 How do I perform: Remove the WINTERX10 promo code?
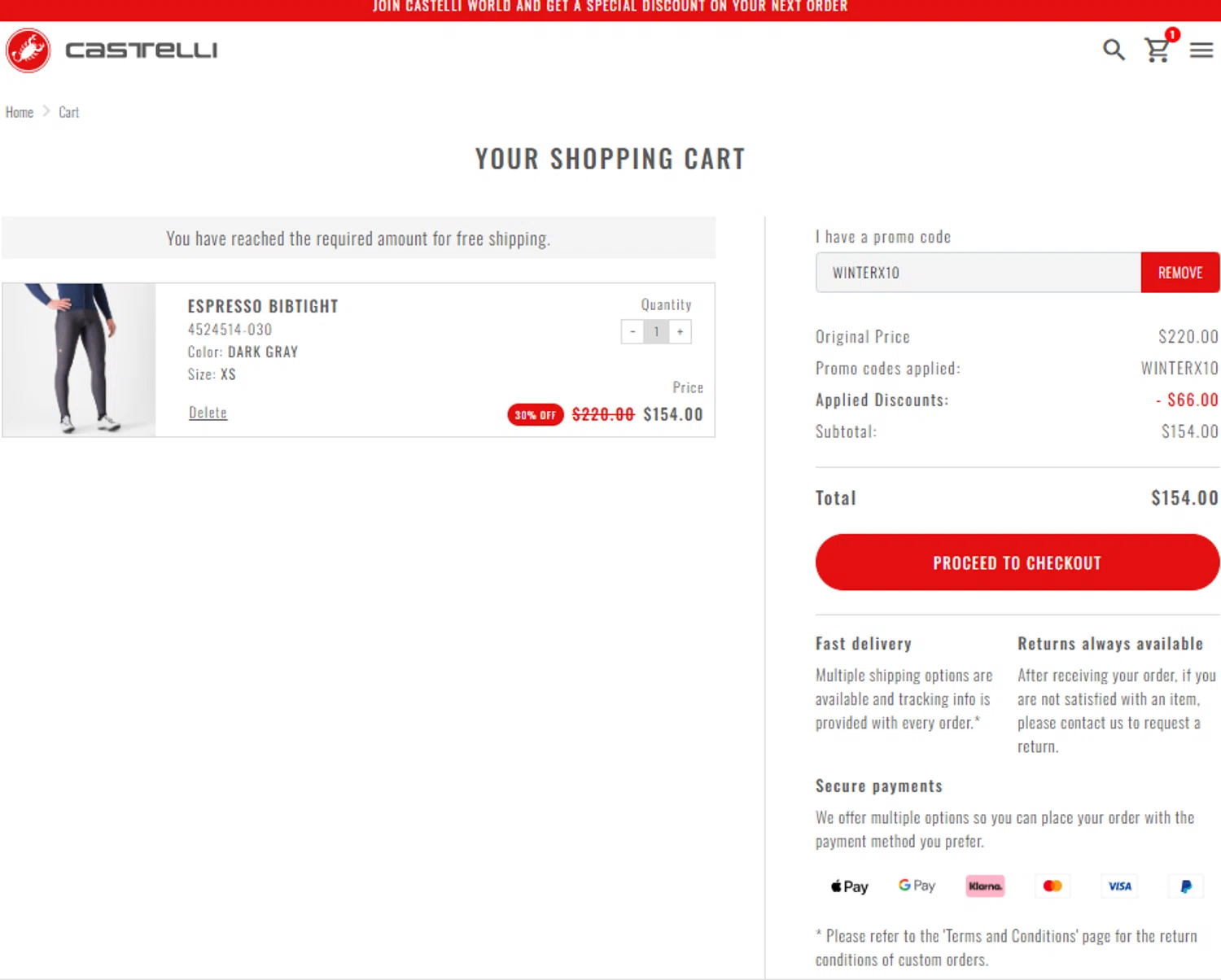point(1180,273)
